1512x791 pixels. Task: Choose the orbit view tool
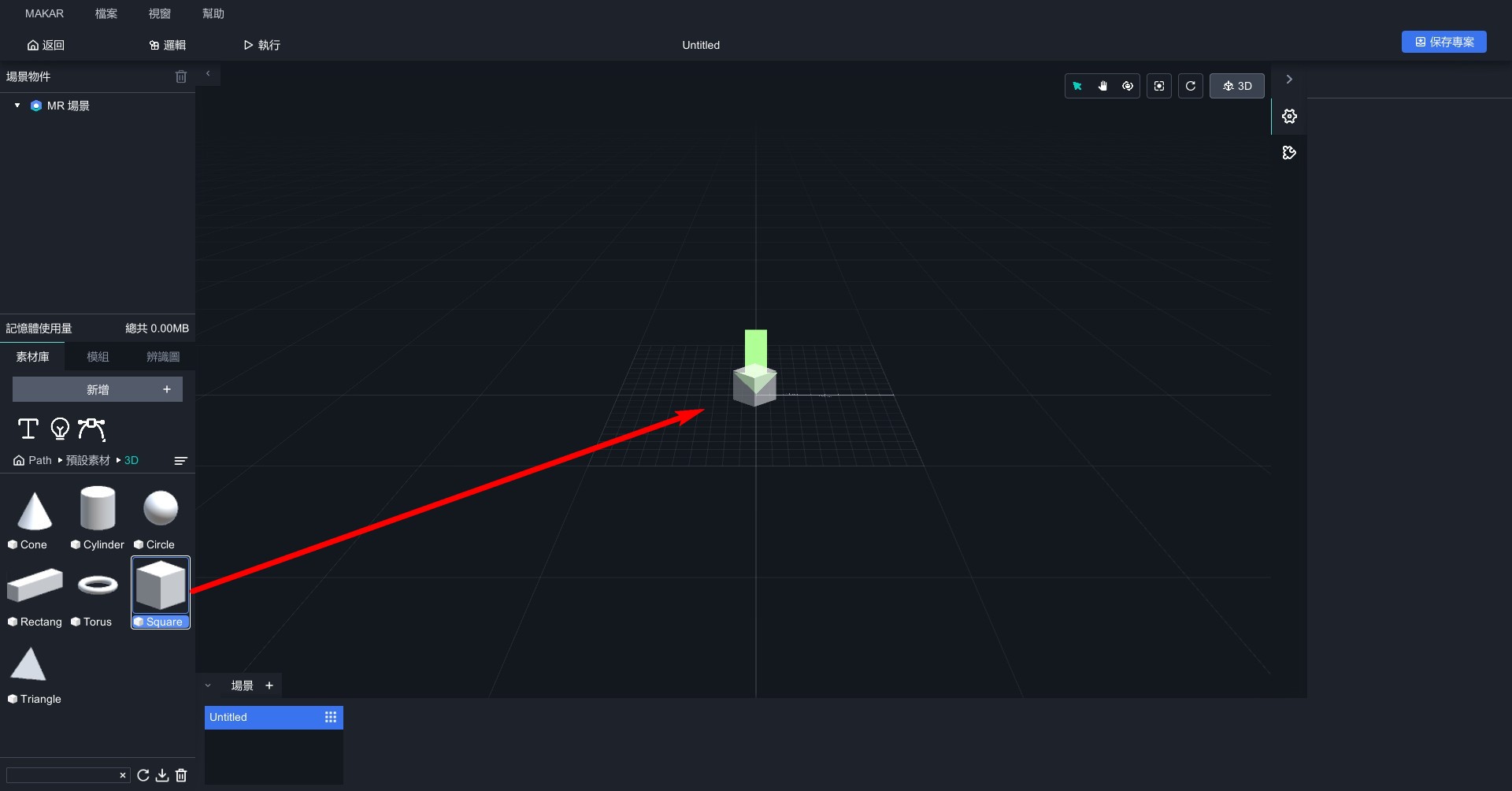[x=1128, y=86]
